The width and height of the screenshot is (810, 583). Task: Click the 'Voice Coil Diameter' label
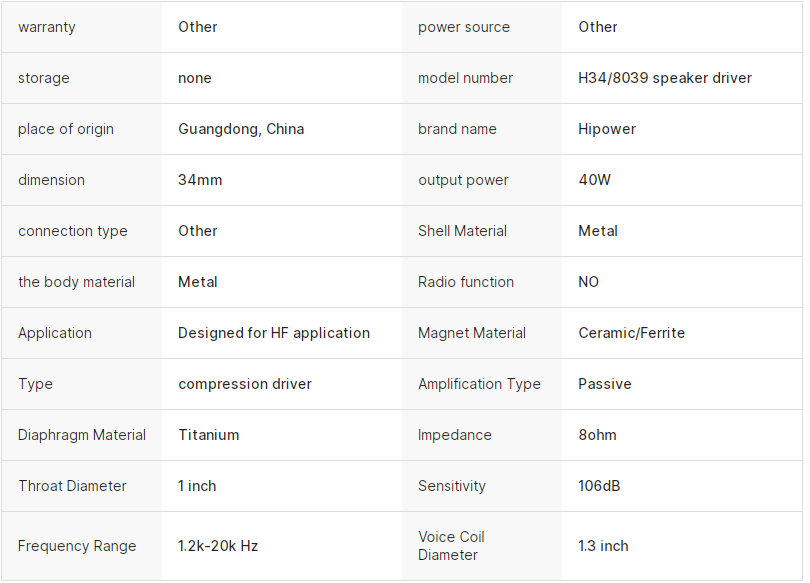click(451, 546)
